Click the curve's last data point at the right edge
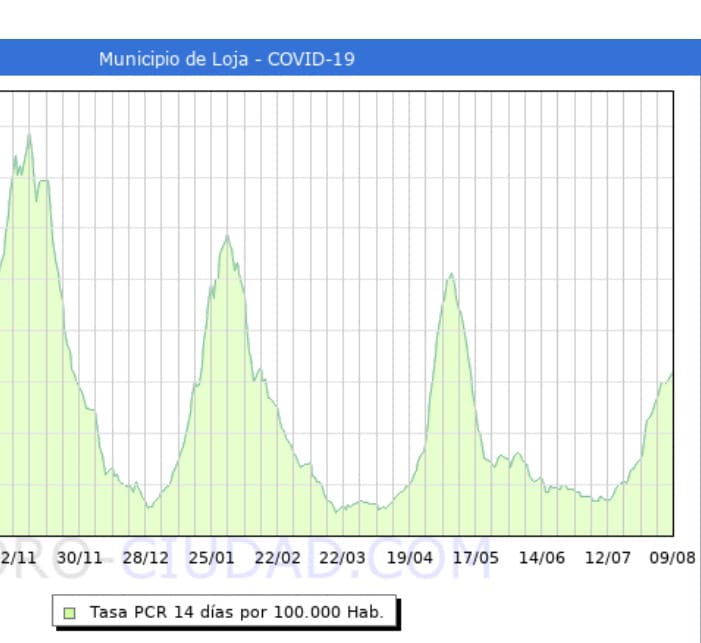Viewport: 701px width, 643px height. pos(672,373)
